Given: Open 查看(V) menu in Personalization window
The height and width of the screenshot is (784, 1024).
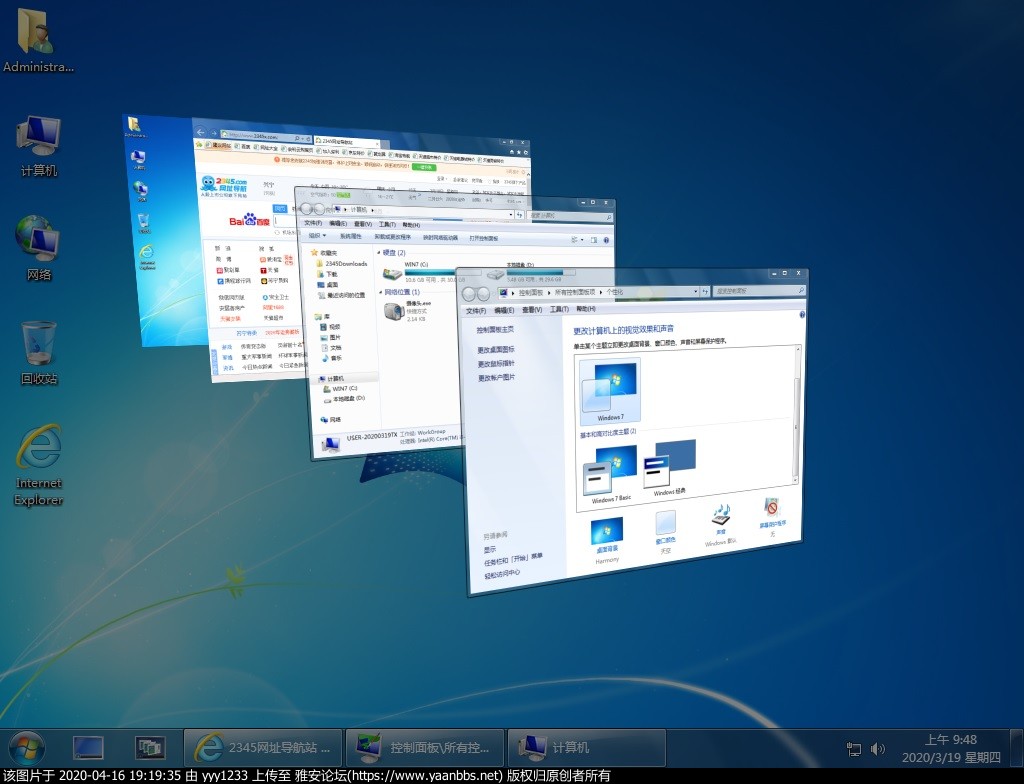Looking at the screenshot, I should click(x=532, y=310).
